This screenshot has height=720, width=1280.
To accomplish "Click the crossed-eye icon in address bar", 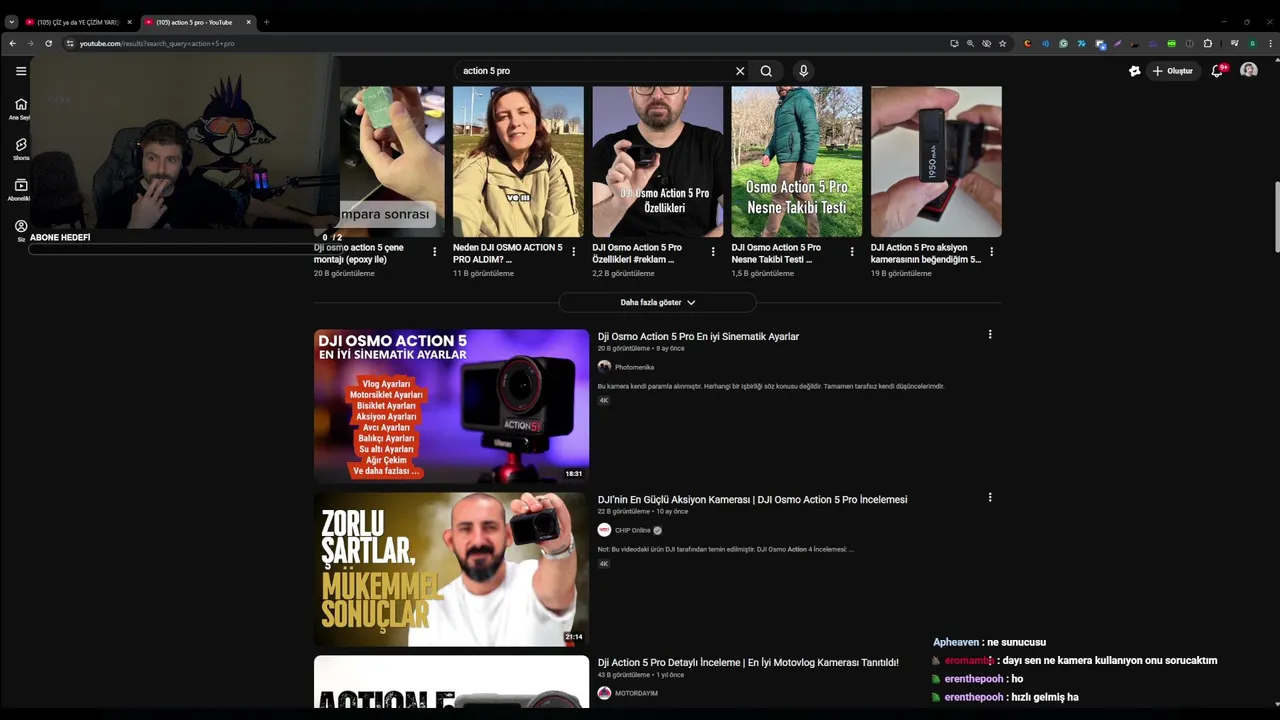I will (986, 43).
